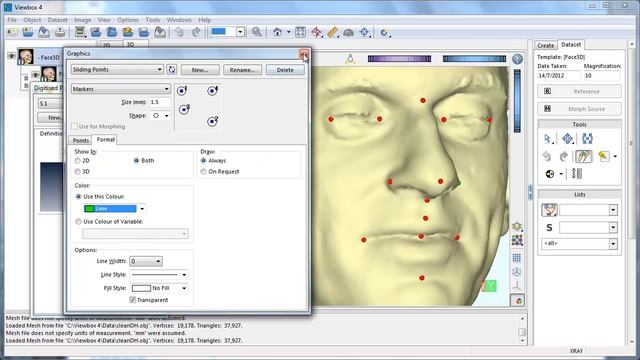The image size is (640, 360).
Task: Click the lists clipboard icon in Lists panel
Action: 549,210
